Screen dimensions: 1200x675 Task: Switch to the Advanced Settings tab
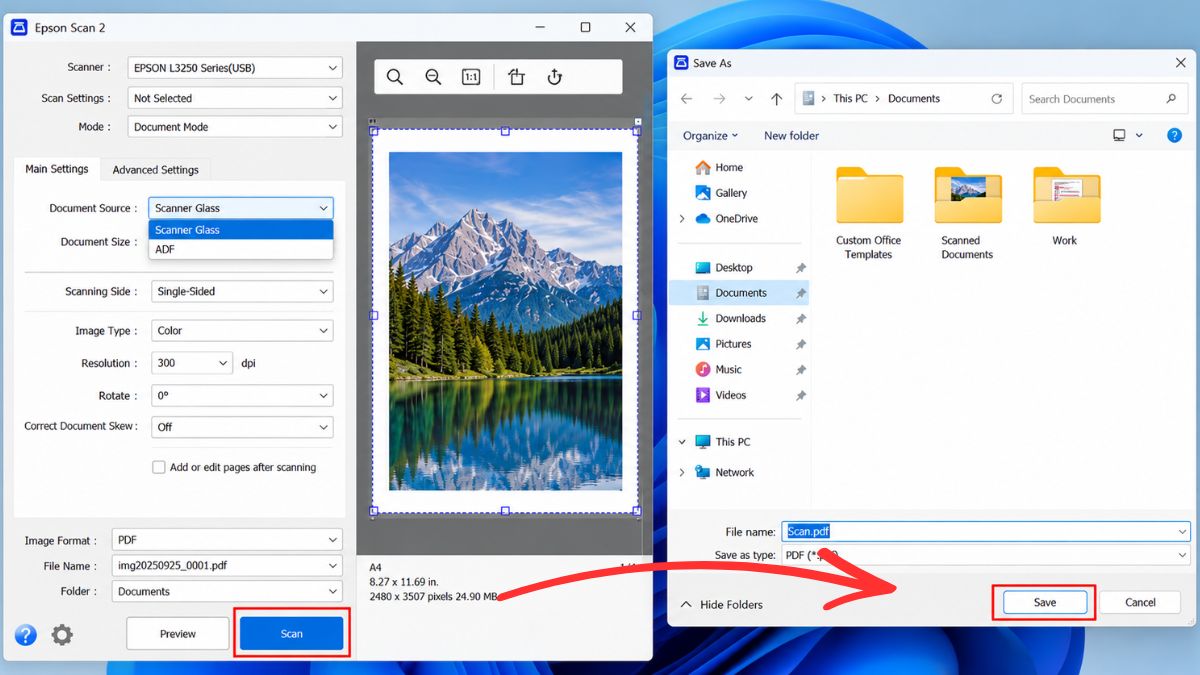point(155,170)
